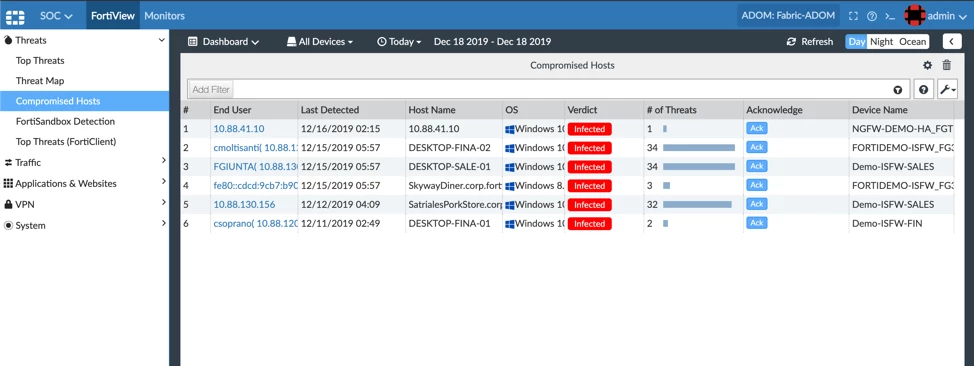Image resolution: width=974 pixels, height=366 pixels.
Task: Open the help question mark icon
Action: point(872,16)
